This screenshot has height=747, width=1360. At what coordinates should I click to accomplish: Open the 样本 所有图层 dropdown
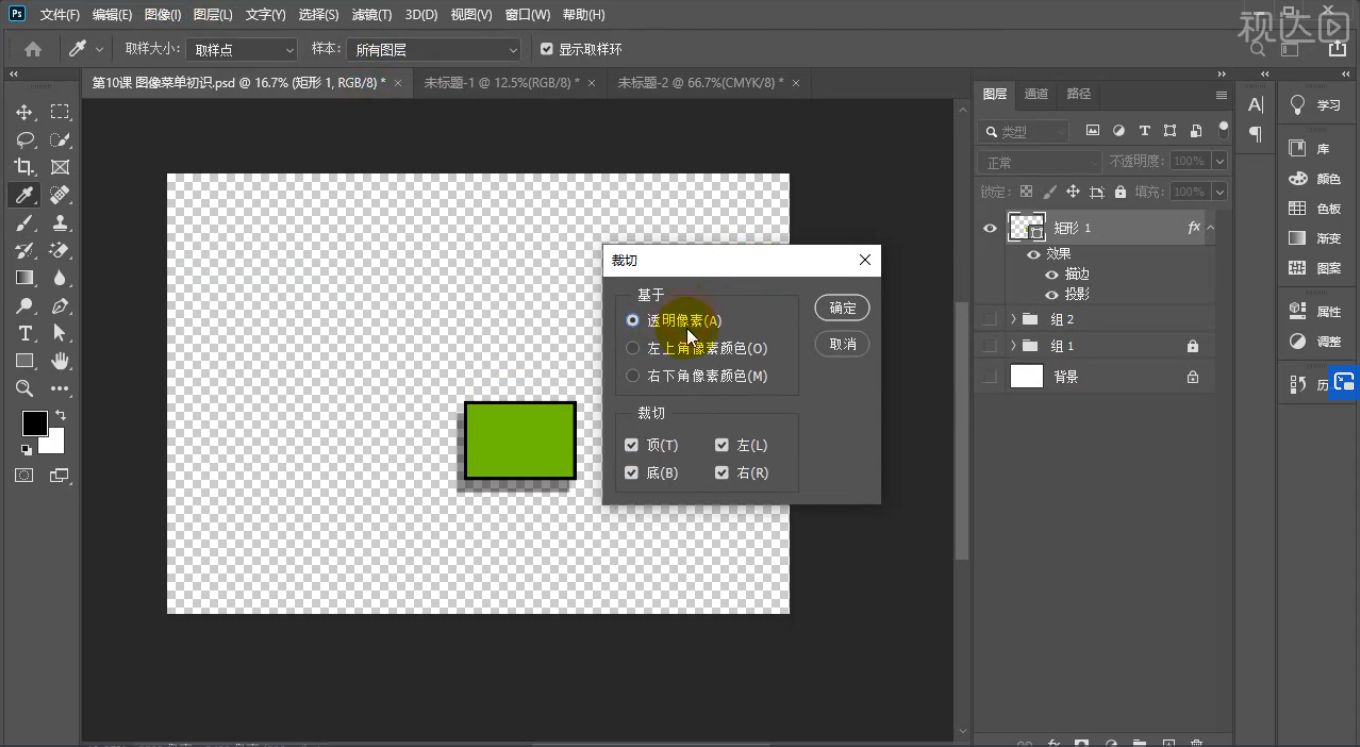pos(434,49)
